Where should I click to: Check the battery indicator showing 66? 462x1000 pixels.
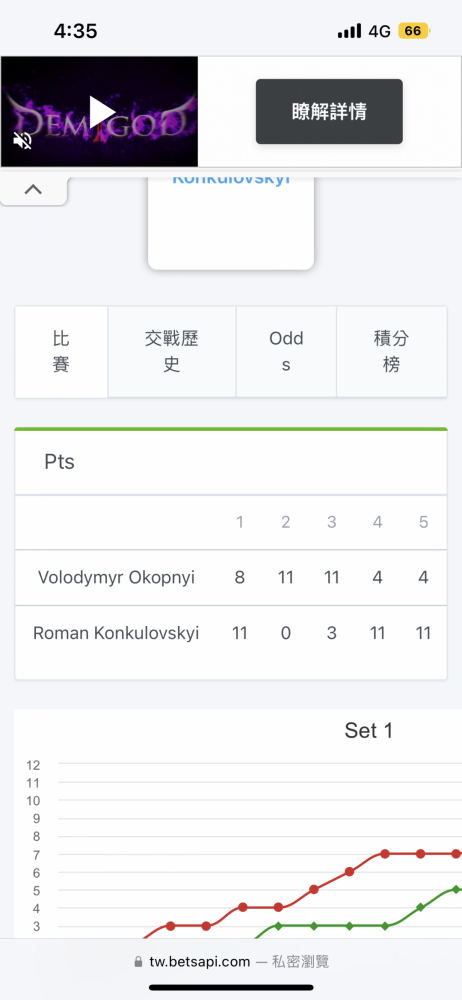pyautogui.click(x=414, y=31)
